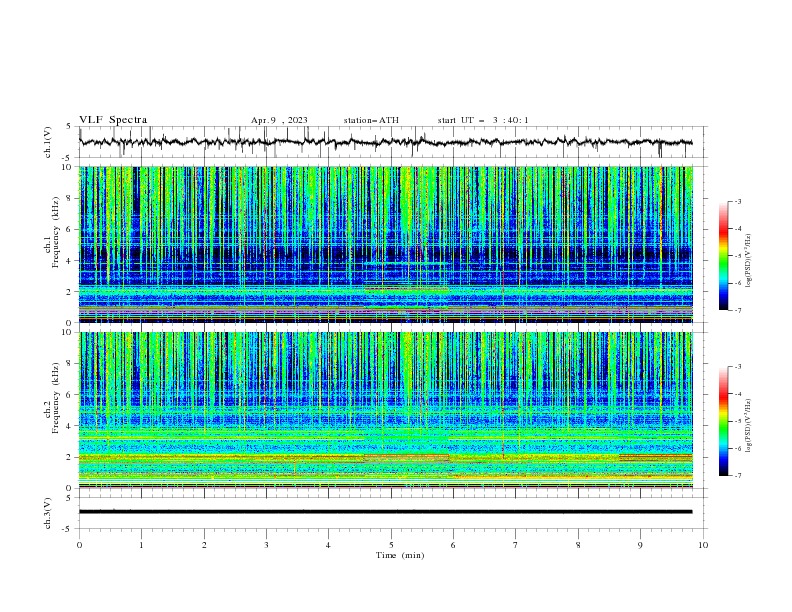
Task: Click the 'ch.3(V)' axis label
Action: tap(48, 513)
